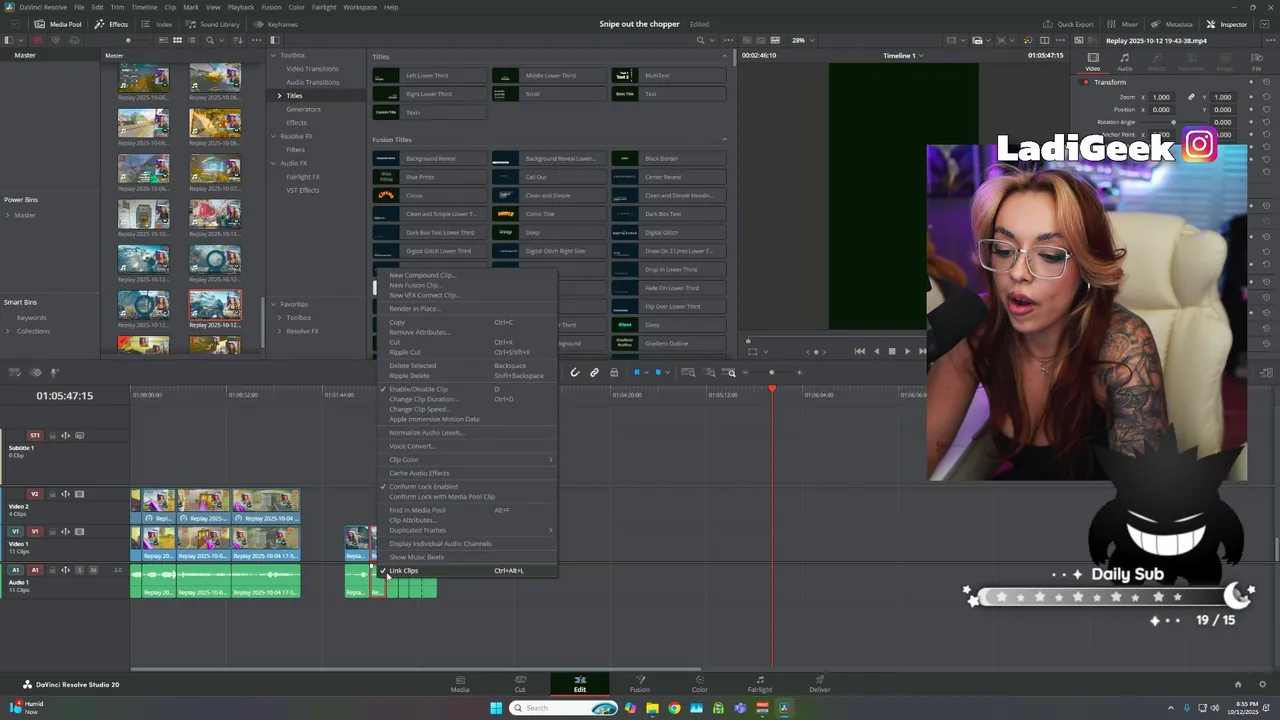Click Windows taskbar Search box
1280x720 pixels.
tap(563, 708)
